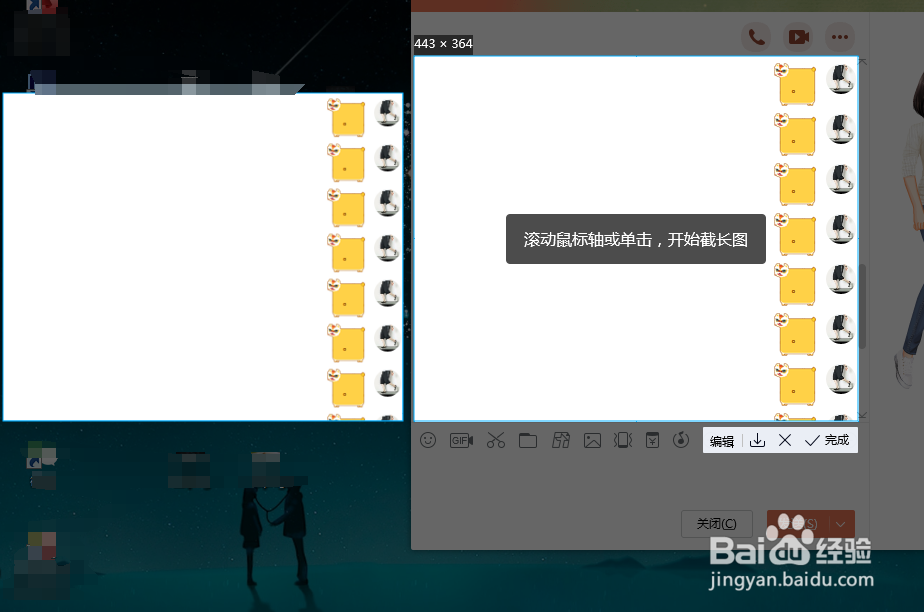
Task: Open the GIF panel
Action: pos(461,440)
